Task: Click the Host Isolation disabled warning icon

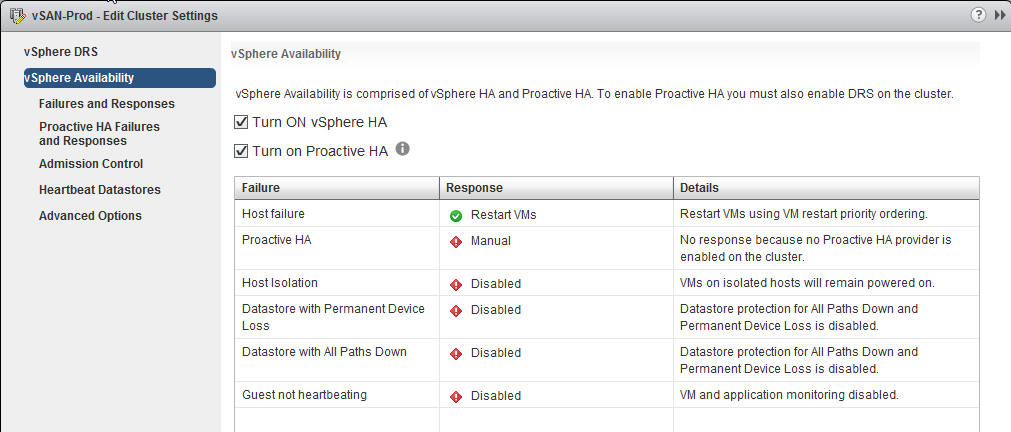Action: click(x=456, y=284)
